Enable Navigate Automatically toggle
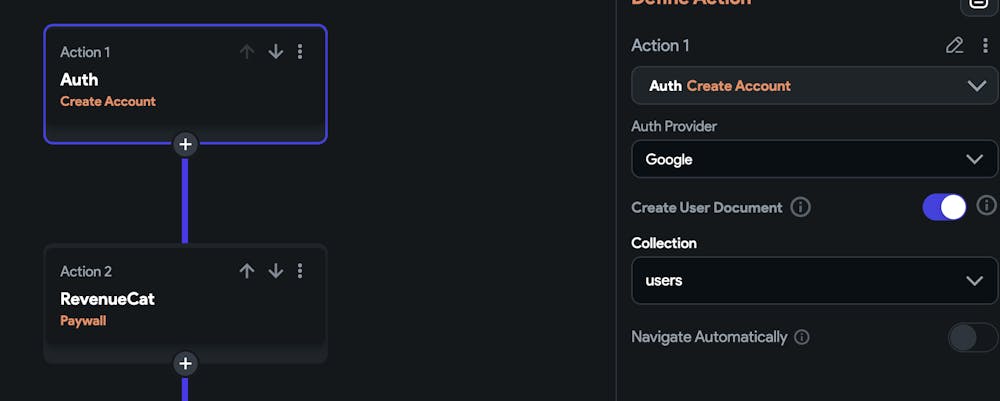The image size is (1000, 401). coord(972,337)
